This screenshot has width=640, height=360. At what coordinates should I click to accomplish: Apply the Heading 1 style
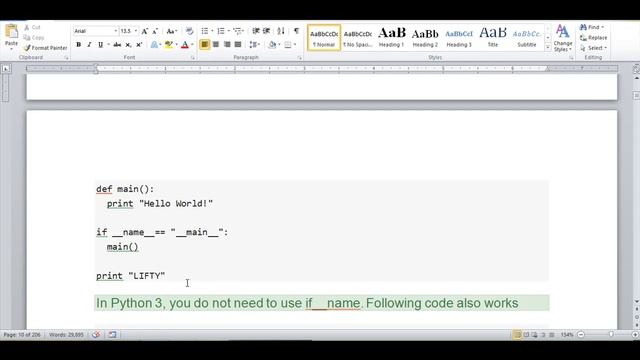click(x=391, y=38)
